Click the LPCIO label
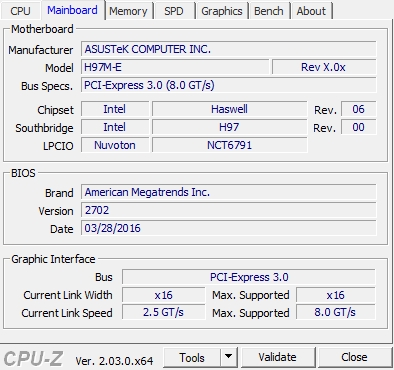 pos(58,146)
